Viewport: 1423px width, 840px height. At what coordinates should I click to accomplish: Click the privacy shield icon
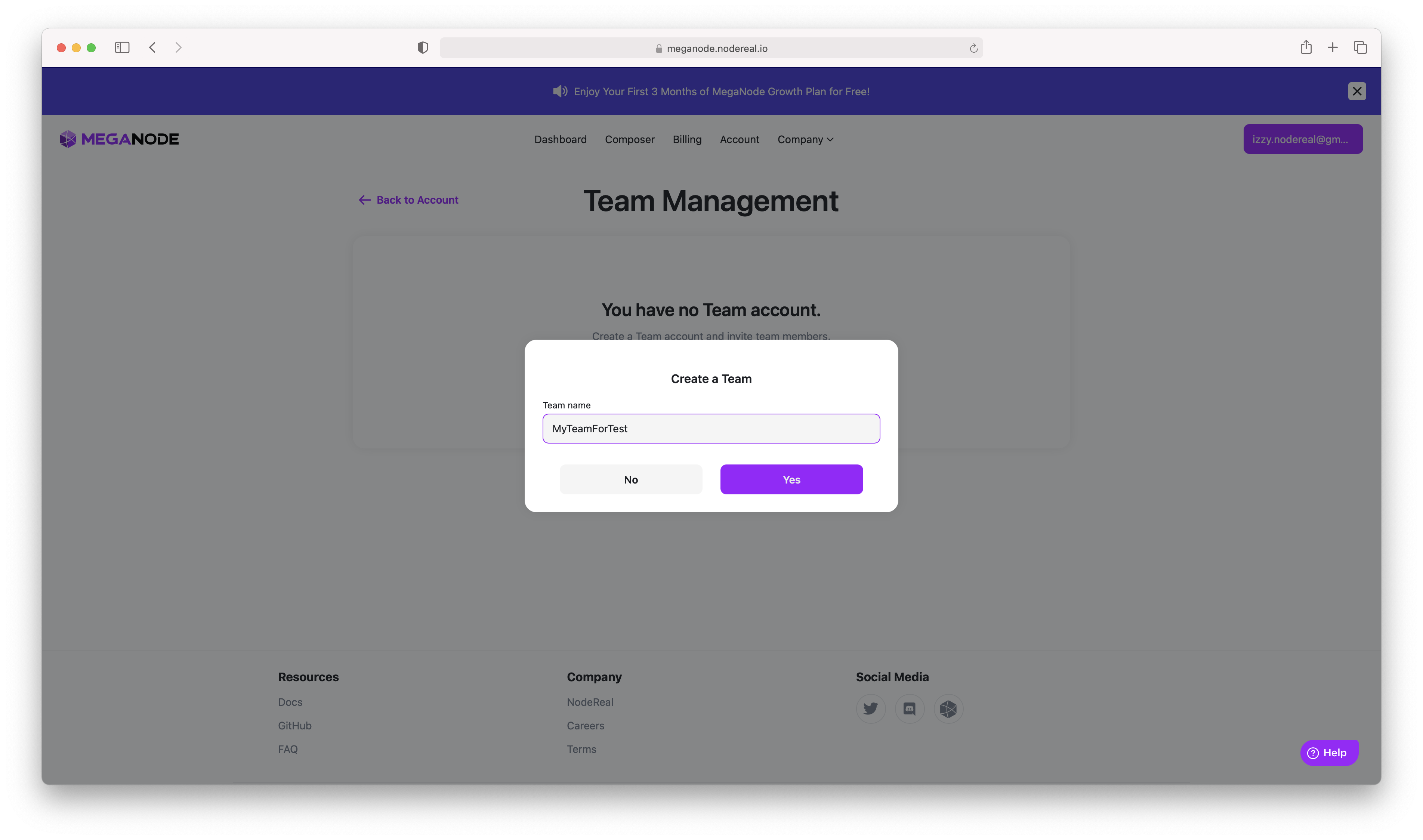[422, 47]
